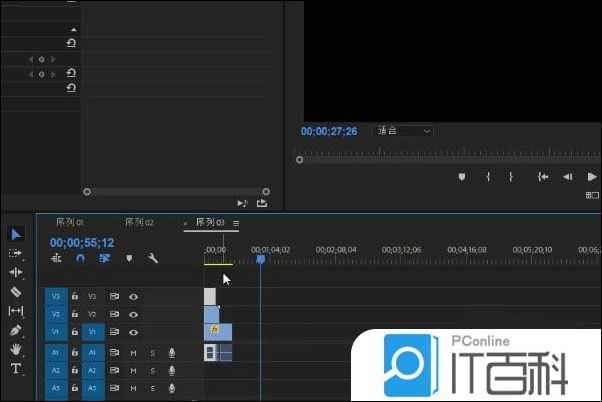Mute audio track A1
Screen dimensions: 602x402
click(x=133, y=352)
